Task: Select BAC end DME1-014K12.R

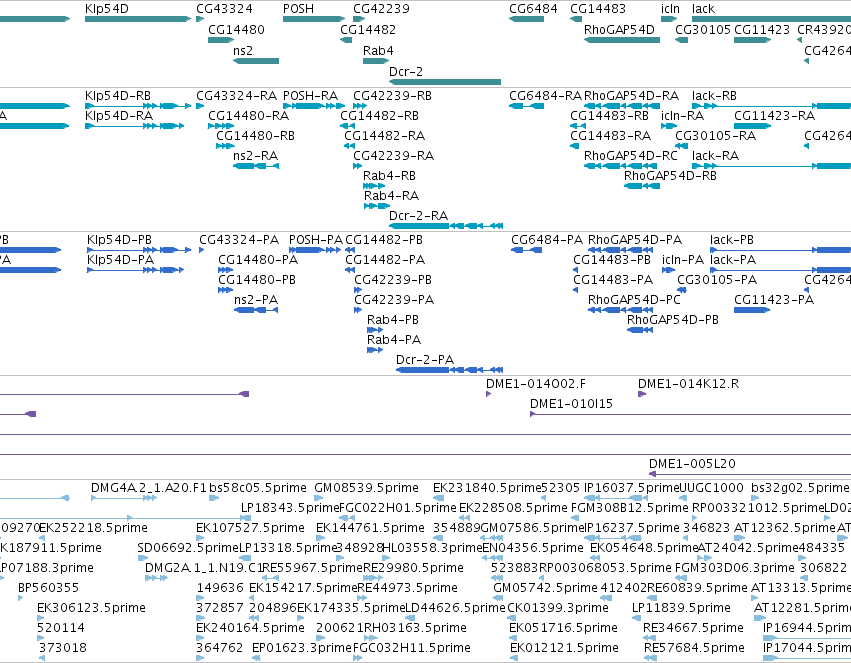Action: [x=688, y=384]
